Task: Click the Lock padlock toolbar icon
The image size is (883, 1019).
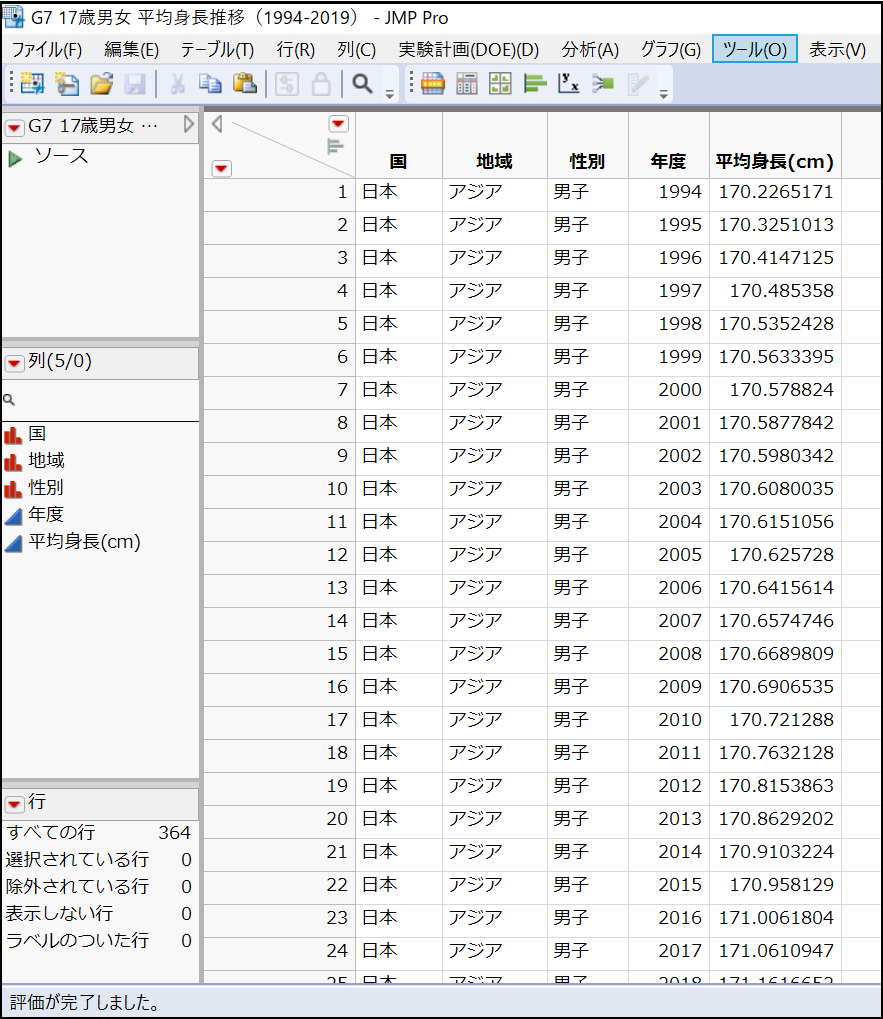Action: click(321, 84)
